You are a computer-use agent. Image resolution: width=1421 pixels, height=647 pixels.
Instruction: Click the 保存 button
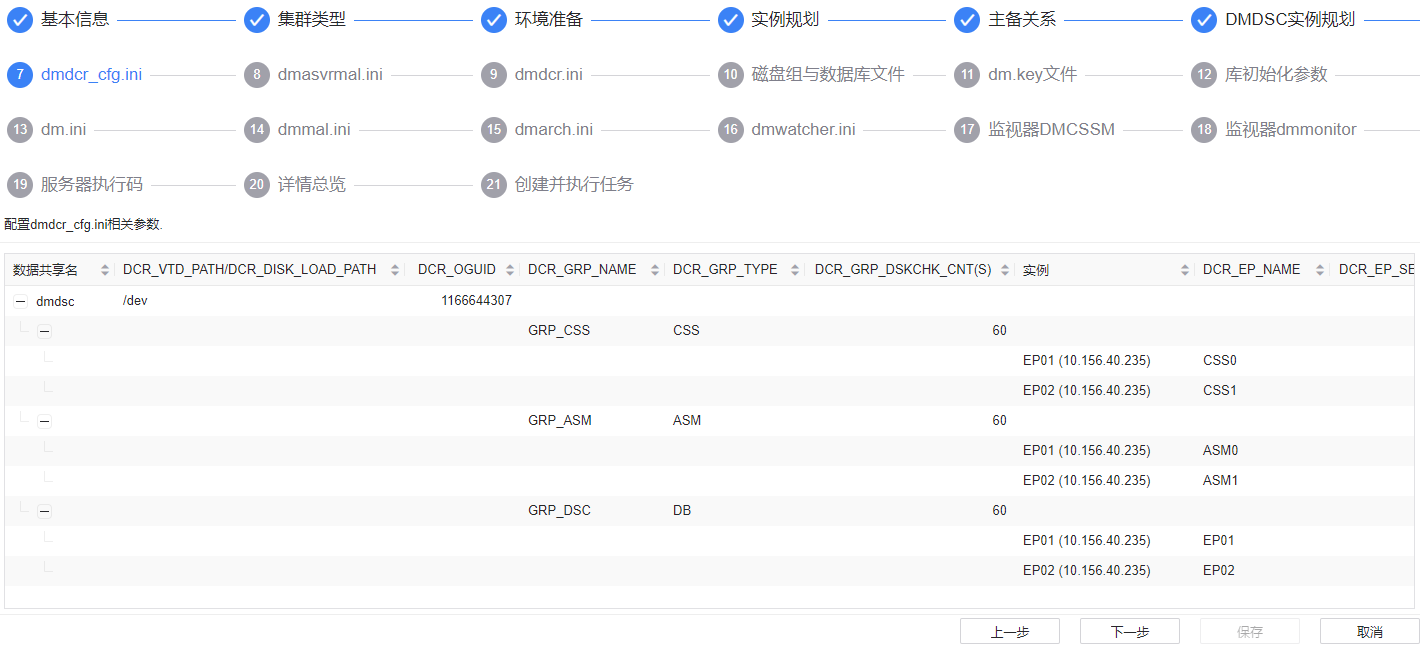tap(1250, 631)
